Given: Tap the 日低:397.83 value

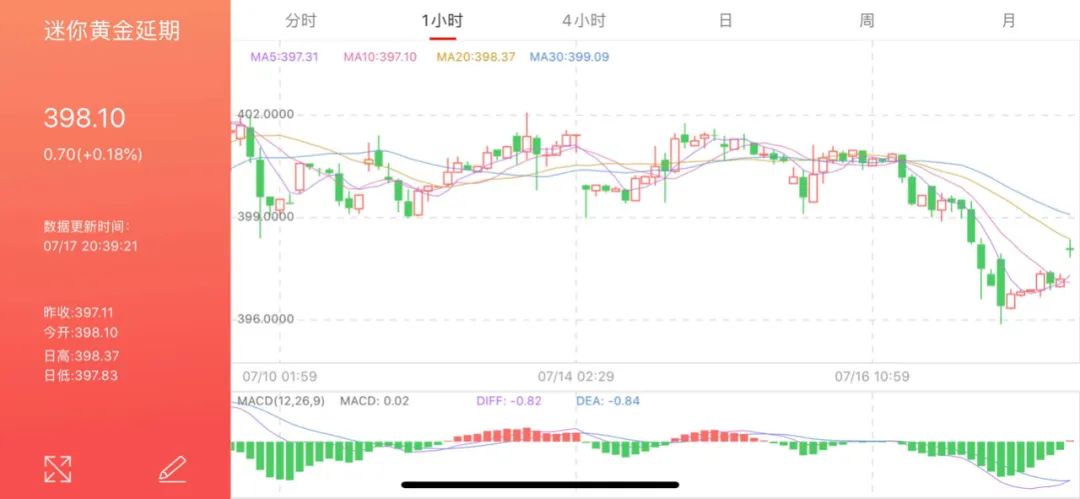Looking at the screenshot, I should (81, 376).
